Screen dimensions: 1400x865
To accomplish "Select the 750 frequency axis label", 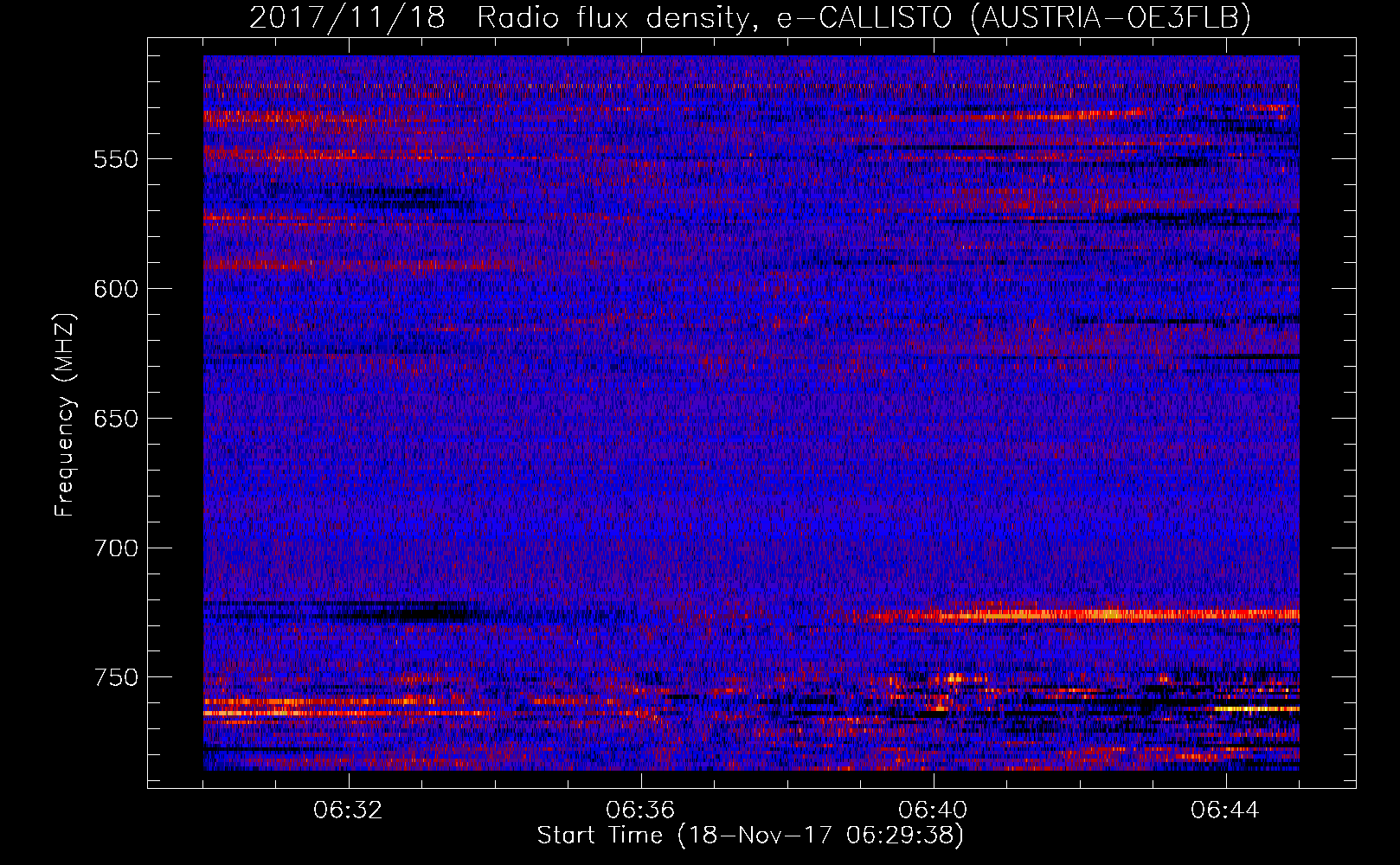I will (x=116, y=677).
